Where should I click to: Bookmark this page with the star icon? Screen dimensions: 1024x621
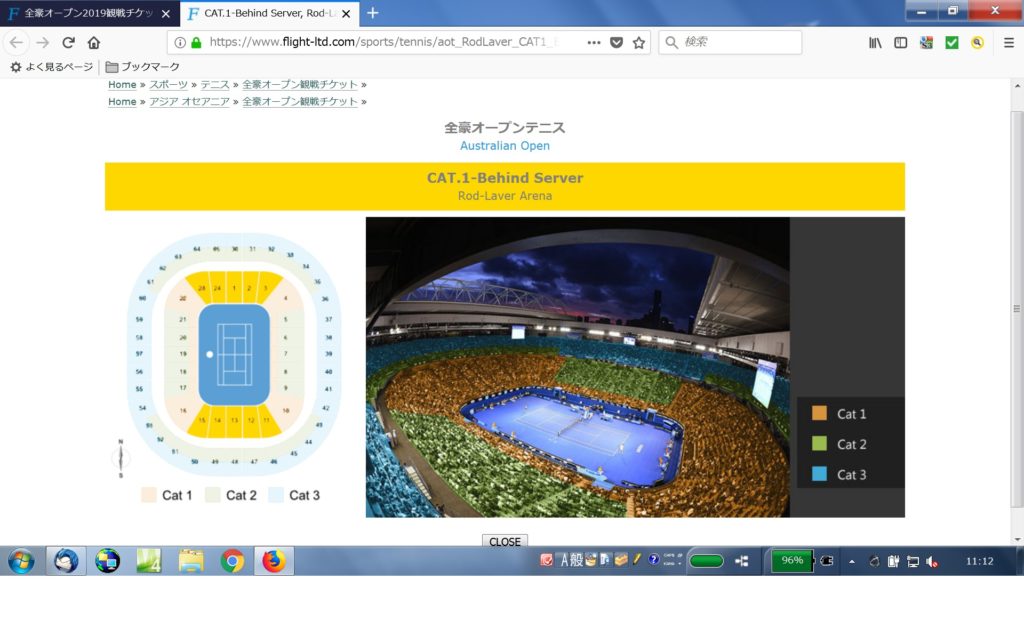pyautogui.click(x=639, y=43)
